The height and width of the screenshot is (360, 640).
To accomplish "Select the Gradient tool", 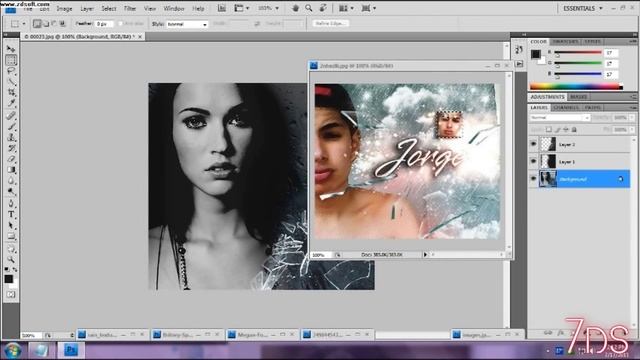I will pos(11,170).
